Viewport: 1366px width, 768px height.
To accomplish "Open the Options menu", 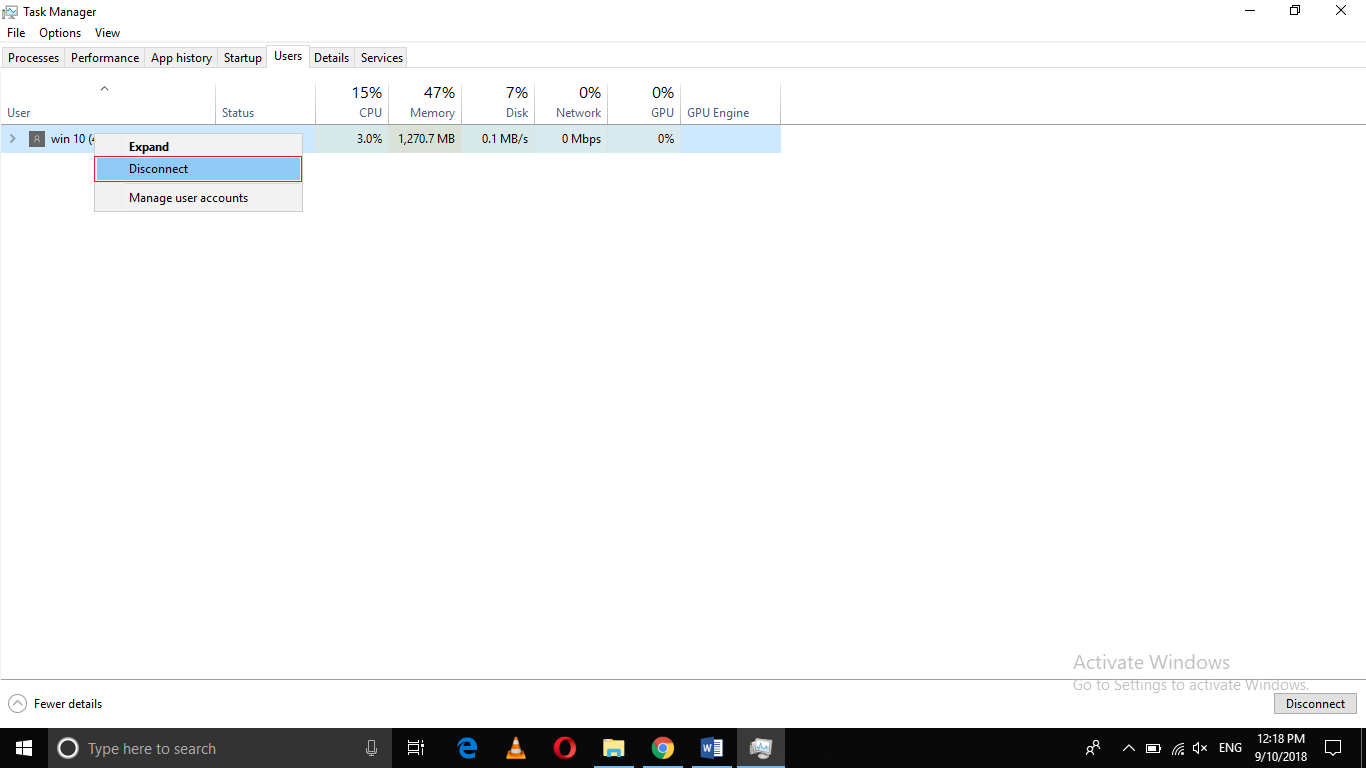I will pos(59,32).
